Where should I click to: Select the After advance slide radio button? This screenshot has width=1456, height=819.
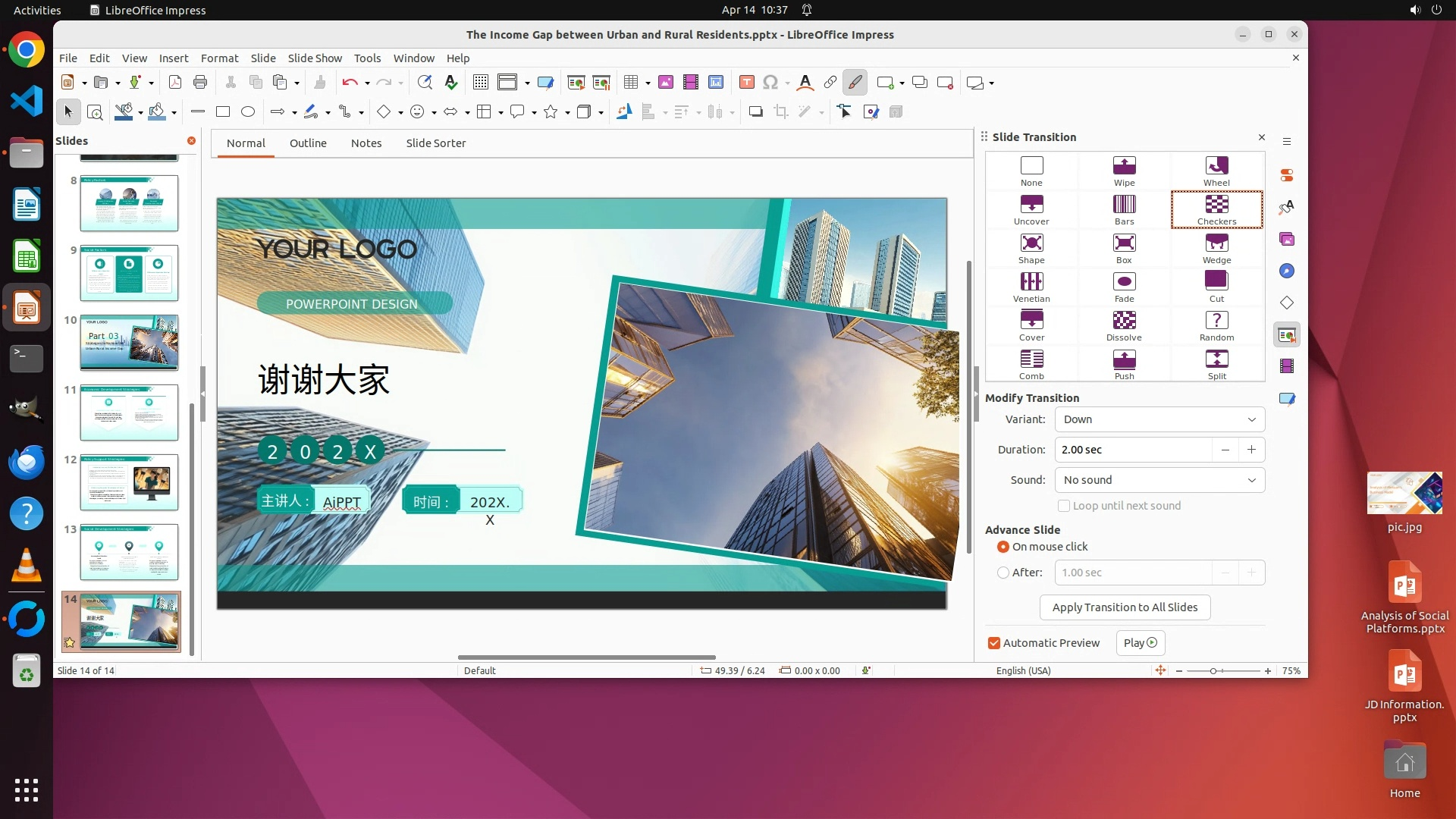point(1003,573)
